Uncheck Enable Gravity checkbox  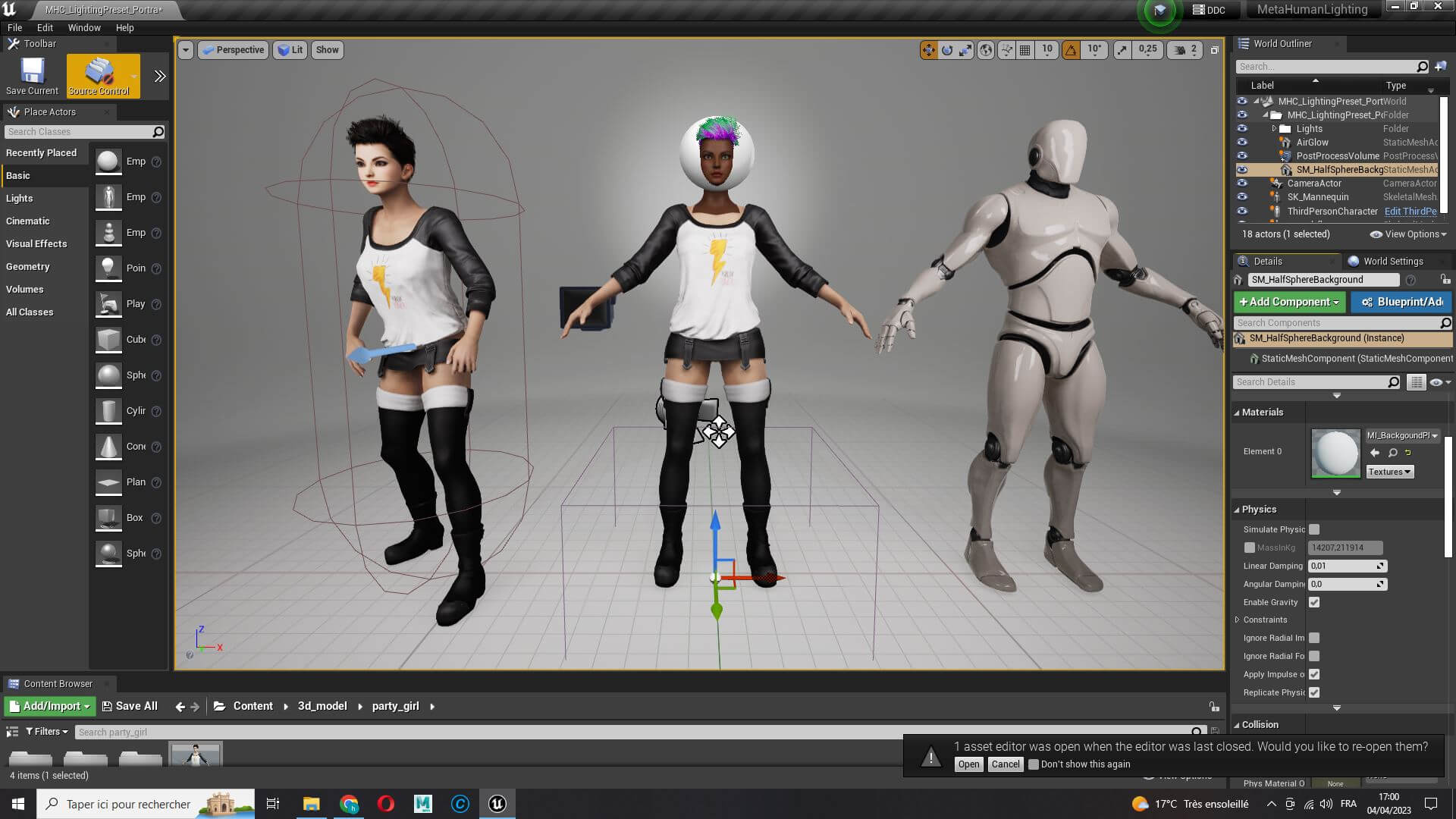click(x=1314, y=602)
